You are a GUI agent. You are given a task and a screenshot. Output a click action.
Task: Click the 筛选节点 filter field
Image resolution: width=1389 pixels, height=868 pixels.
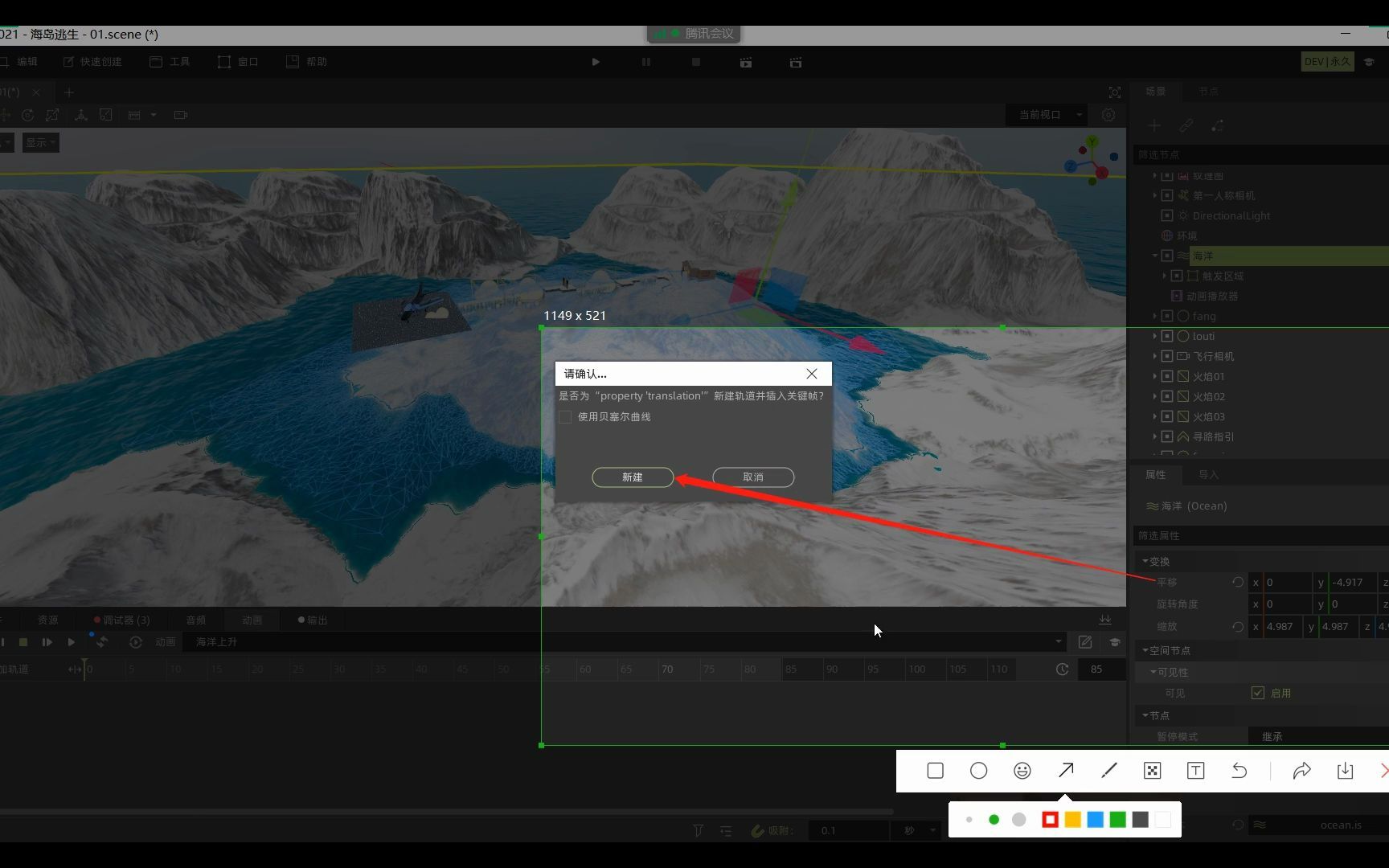(1261, 154)
